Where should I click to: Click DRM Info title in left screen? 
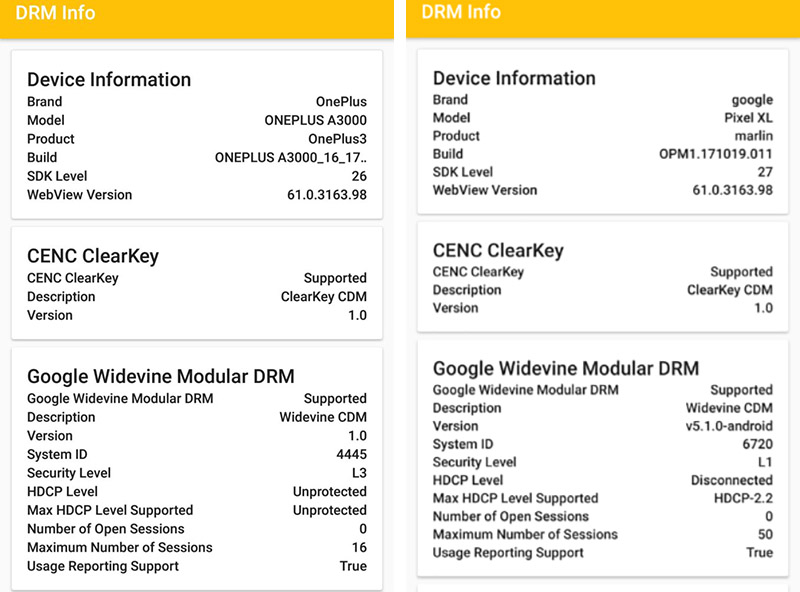[x=55, y=13]
